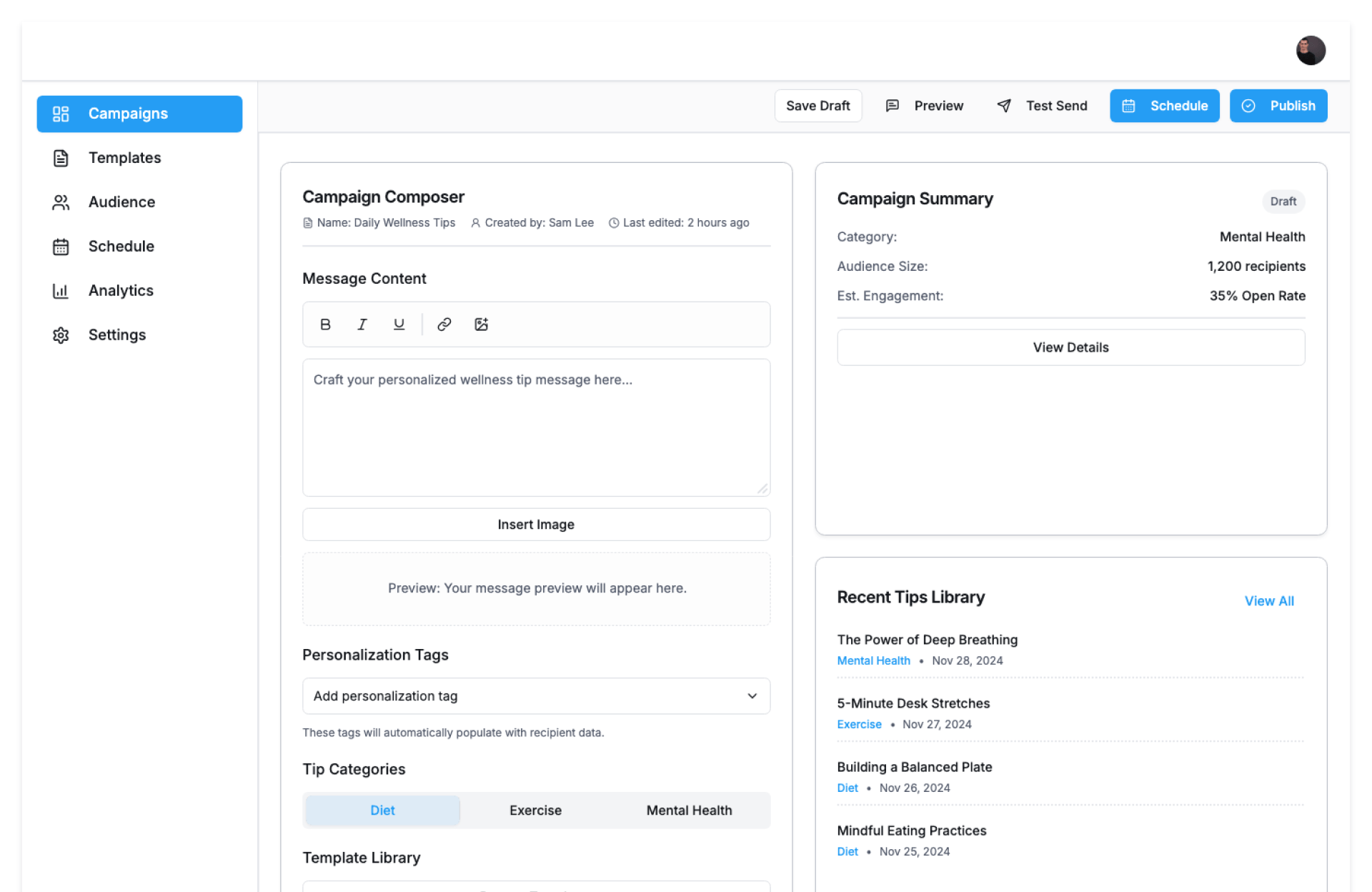Click View Details in Campaign Summary
The width and height of the screenshot is (1372, 892).
(1070, 347)
